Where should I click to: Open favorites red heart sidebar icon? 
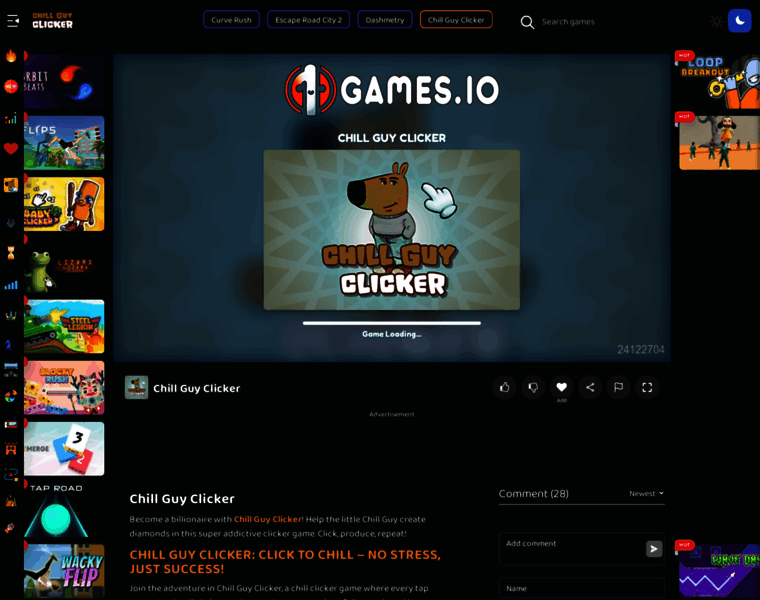point(11,148)
